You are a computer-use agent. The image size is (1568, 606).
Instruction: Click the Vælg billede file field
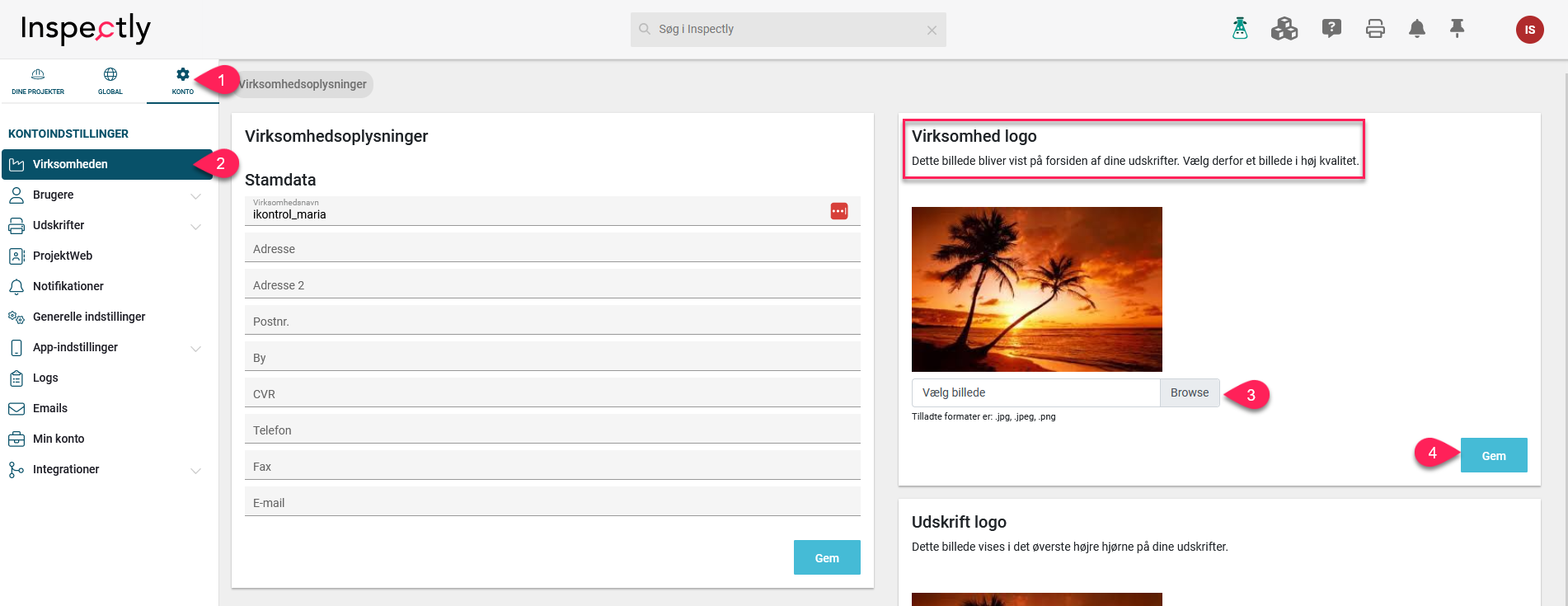[x=1035, y=392]
